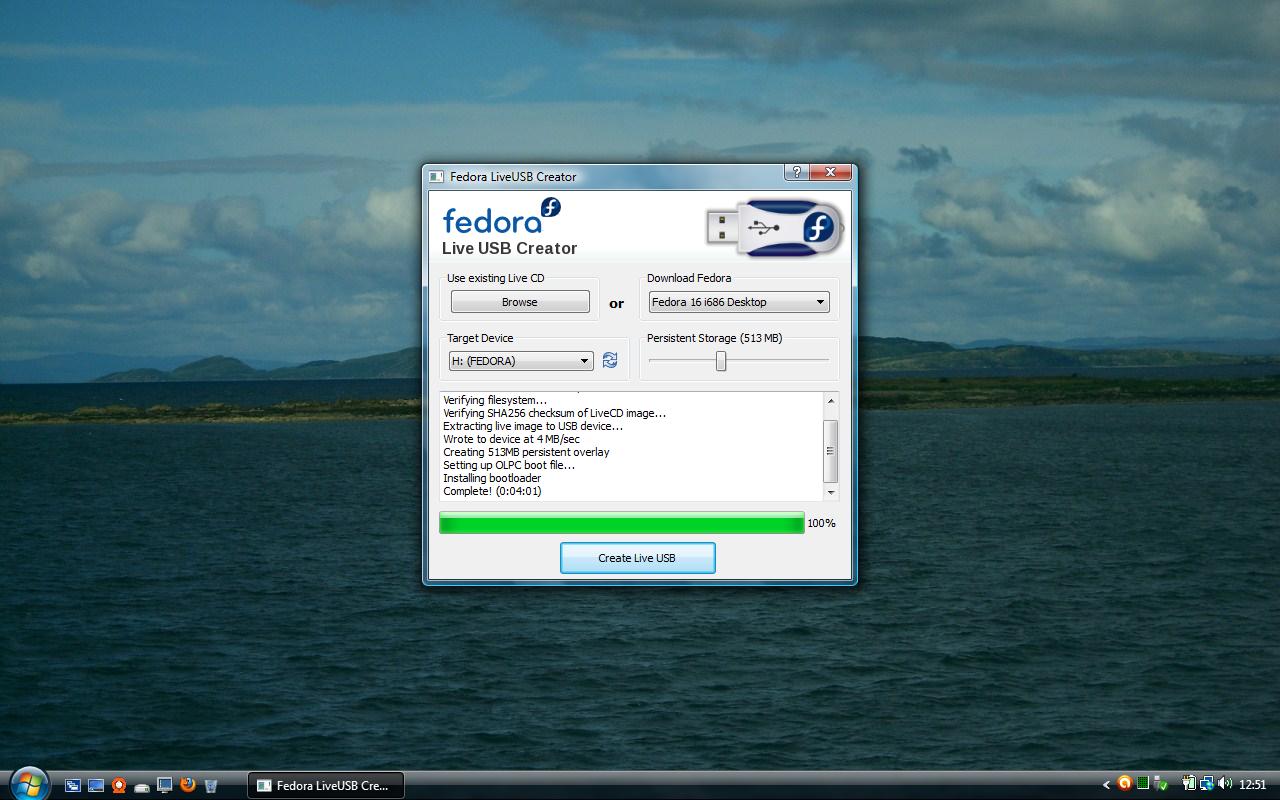Image resolution: width=1280 pixels, height=800 pixels.
Task: Click the Browse button for existing Live CD
Action: [520, 302]
